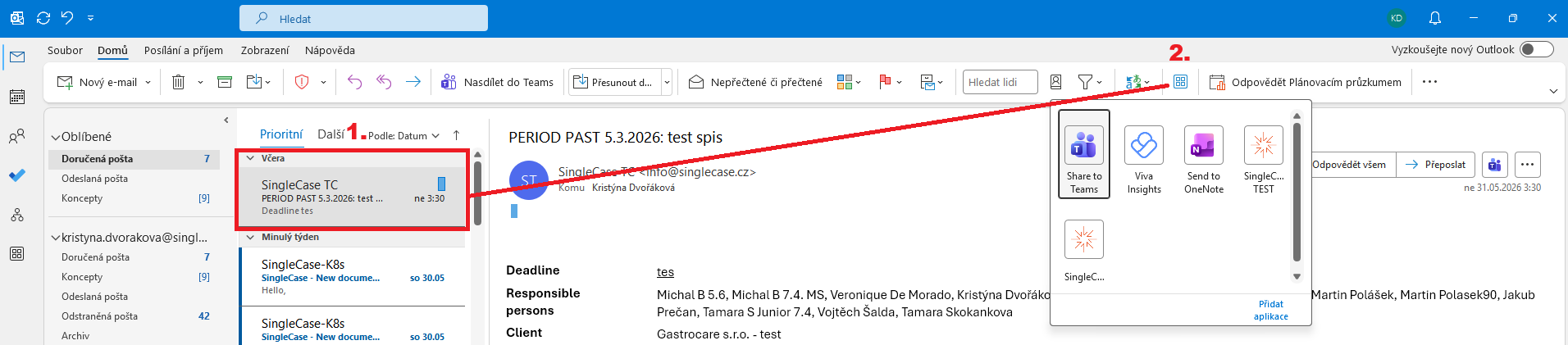Collapse the Oblíbené folder group
This screenshot has height=345, width=1568.
pyautogui.click(x=56, y=138)
